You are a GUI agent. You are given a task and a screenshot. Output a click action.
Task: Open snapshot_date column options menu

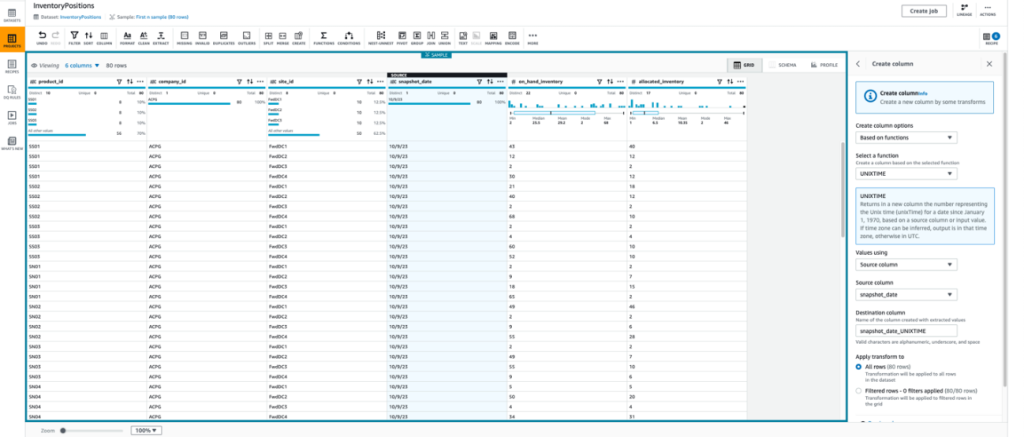point(500,82)
